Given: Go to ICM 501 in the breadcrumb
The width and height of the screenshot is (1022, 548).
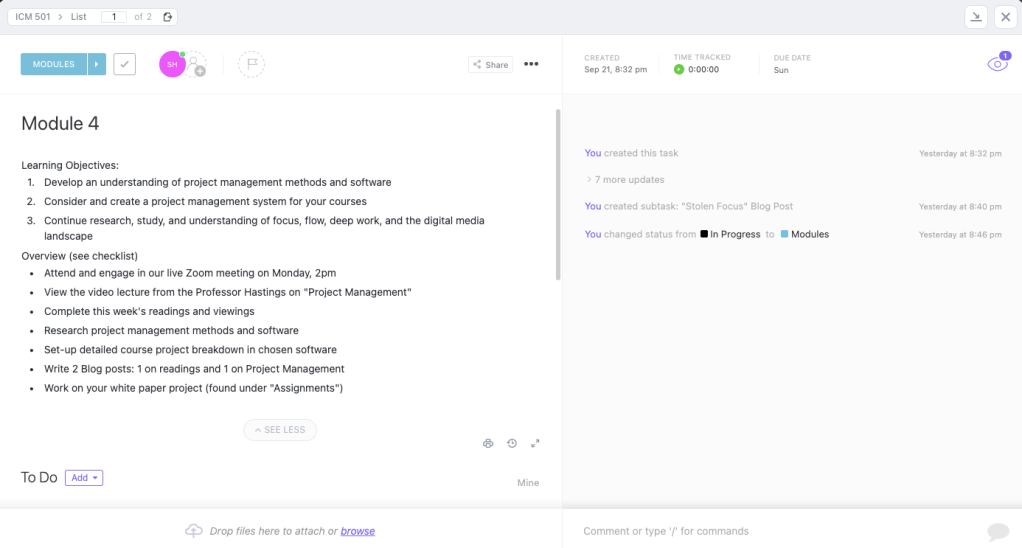Looking at the screenshot, I should pyautogui.click(x=33, y=17).
